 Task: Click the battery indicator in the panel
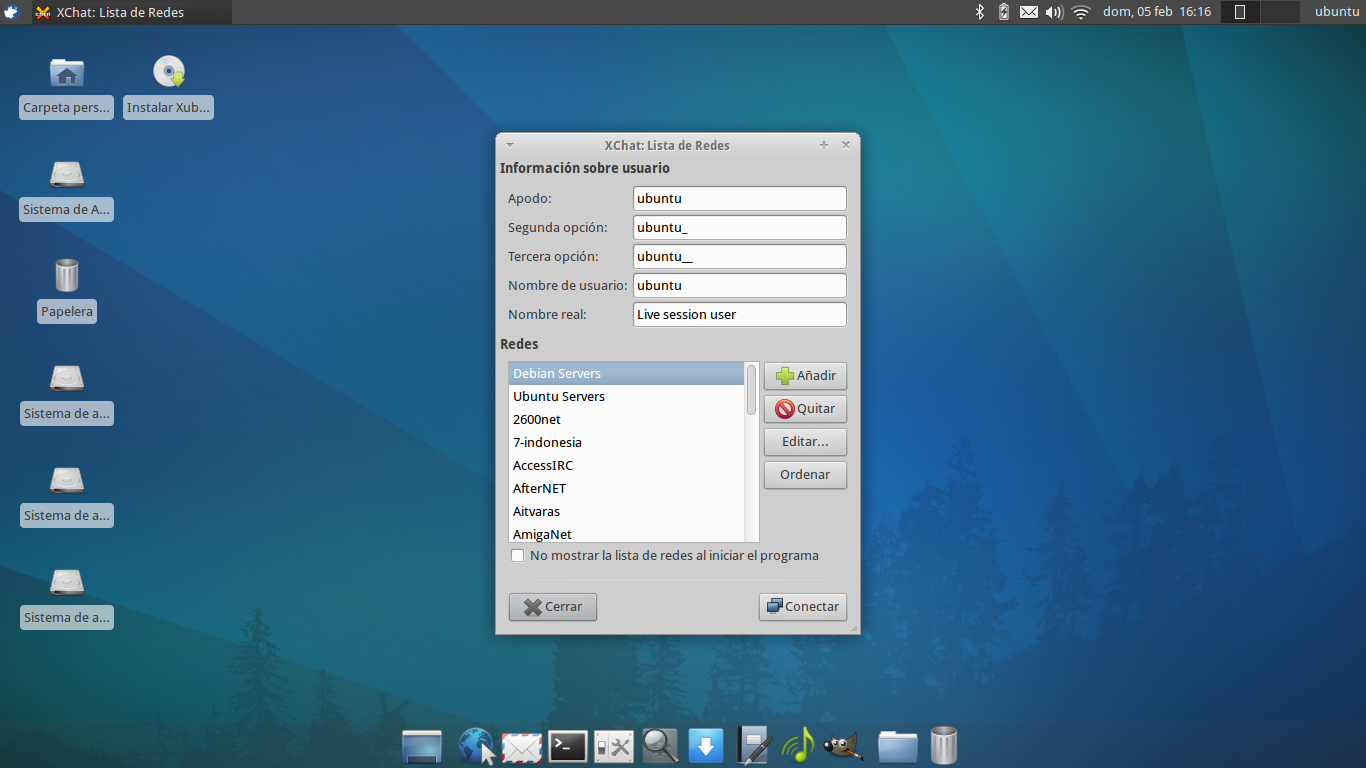[x=1002, y=12]
